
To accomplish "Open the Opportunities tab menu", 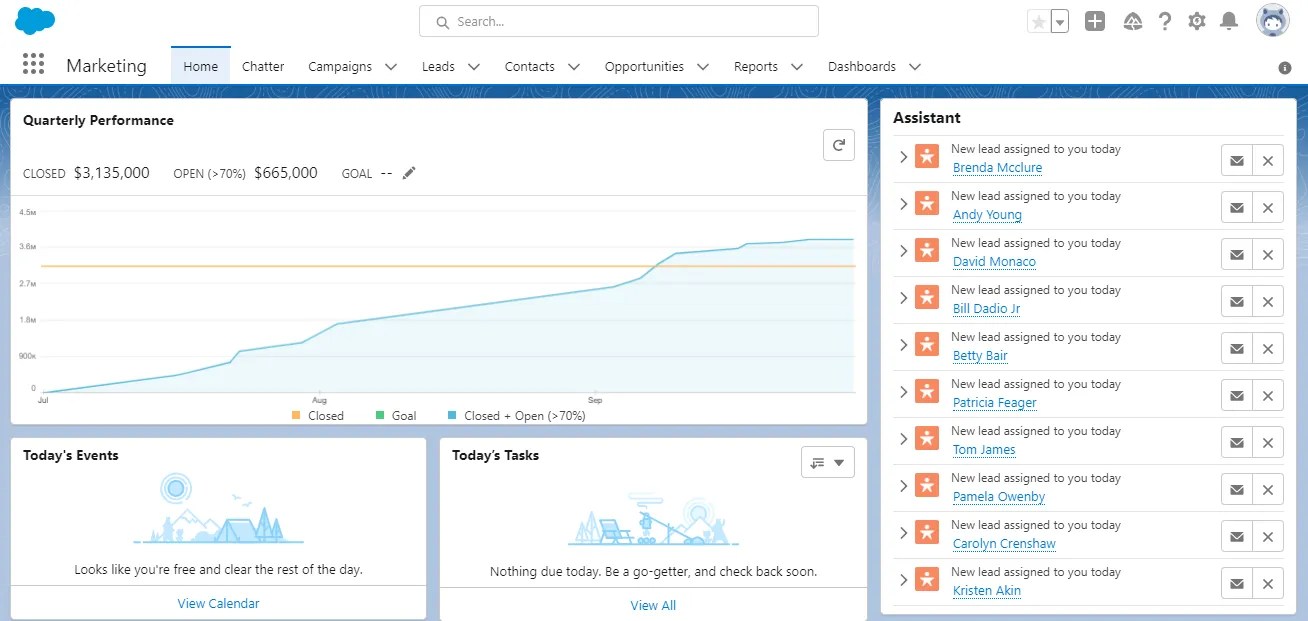I will coord(702,66).
